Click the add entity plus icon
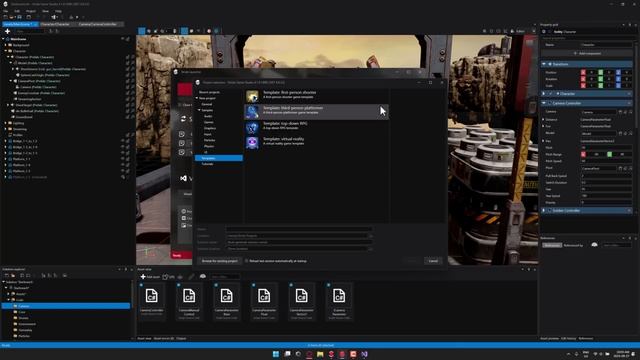The width and height of the screenshot is (640, 360). click(7, 31)
